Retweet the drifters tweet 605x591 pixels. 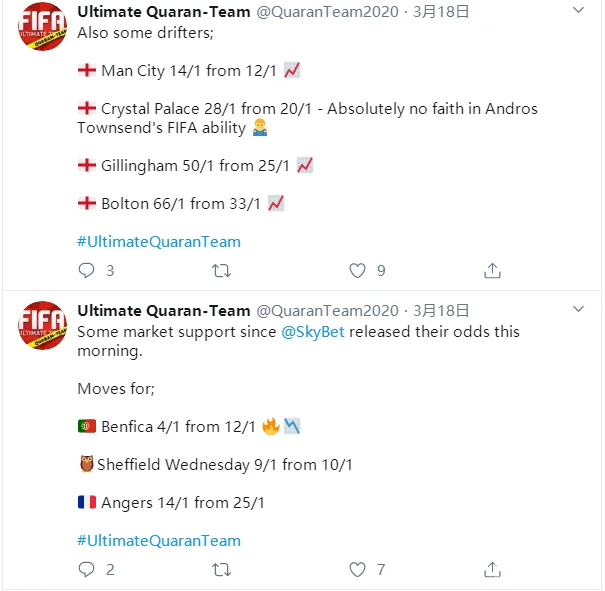pos(222,270)
